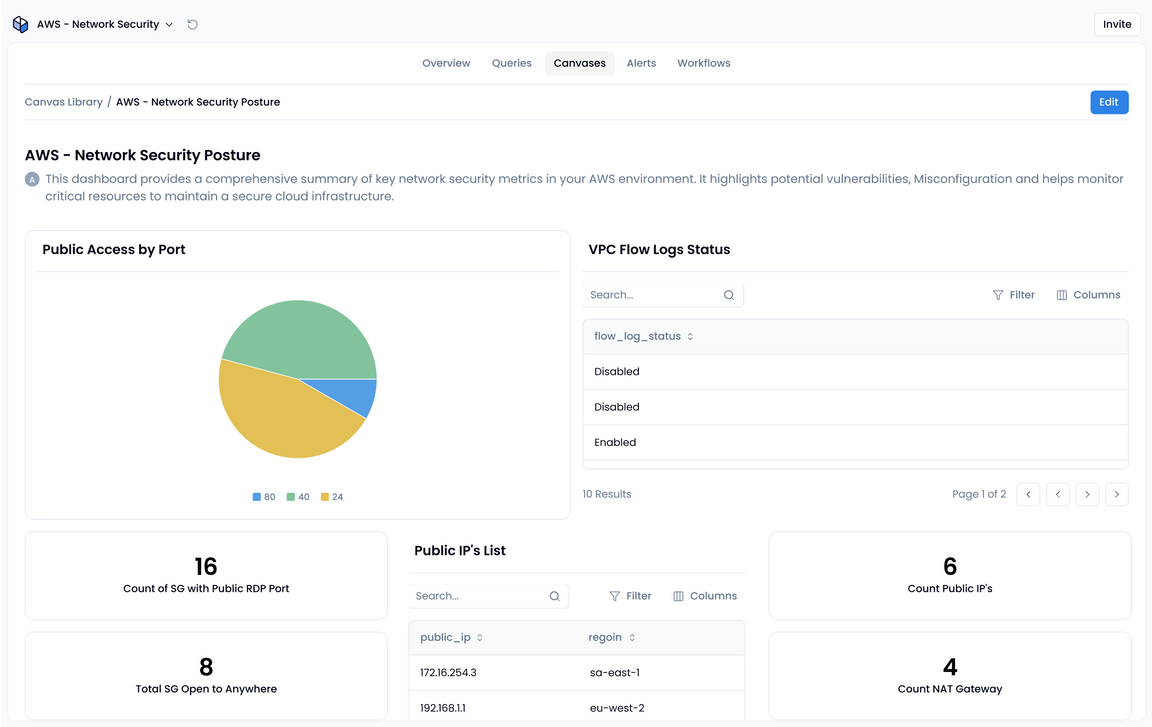Click the 192.168.1.1 IP cell

tap(442, 708)
